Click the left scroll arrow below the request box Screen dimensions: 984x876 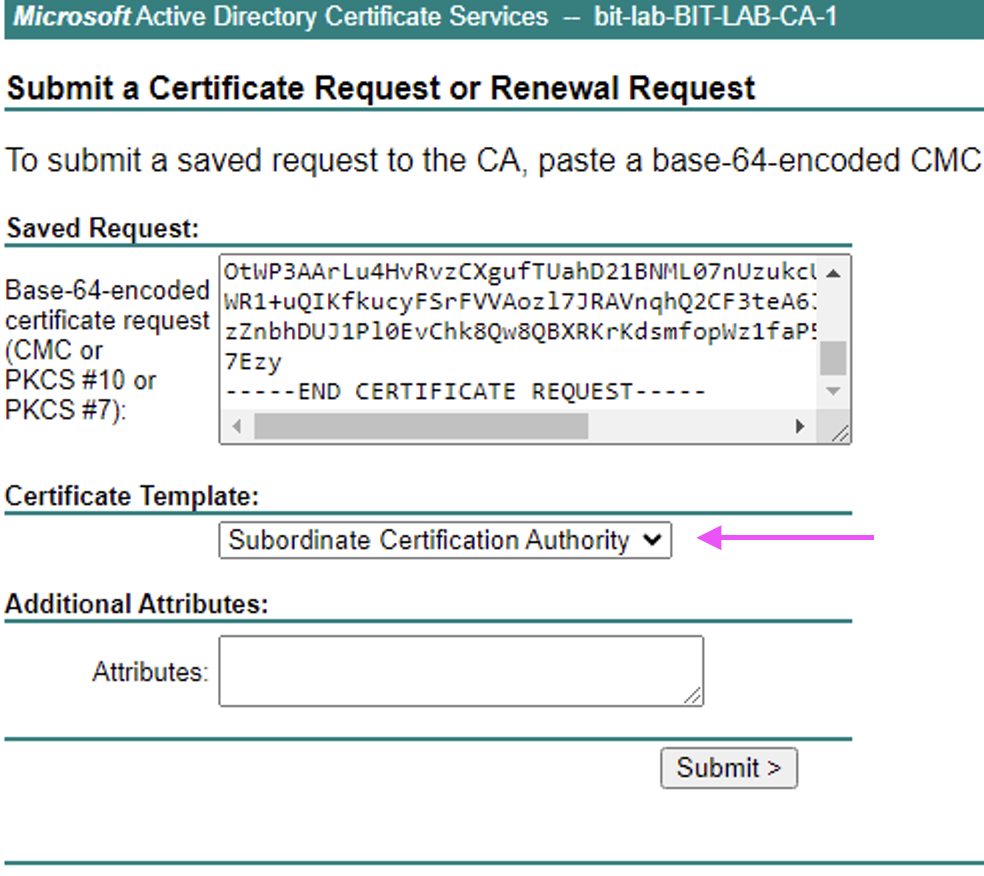[234, 426]
